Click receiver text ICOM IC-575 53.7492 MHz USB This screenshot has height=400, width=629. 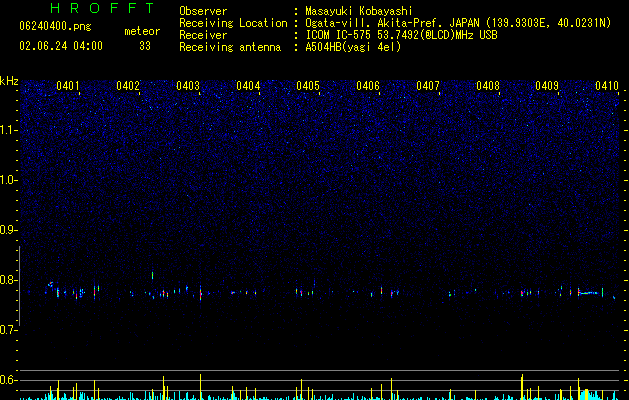(x=401, y=35)
